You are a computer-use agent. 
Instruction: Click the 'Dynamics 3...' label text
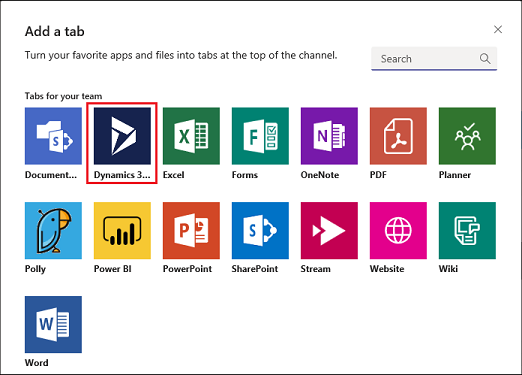click(x=122, y=175)
